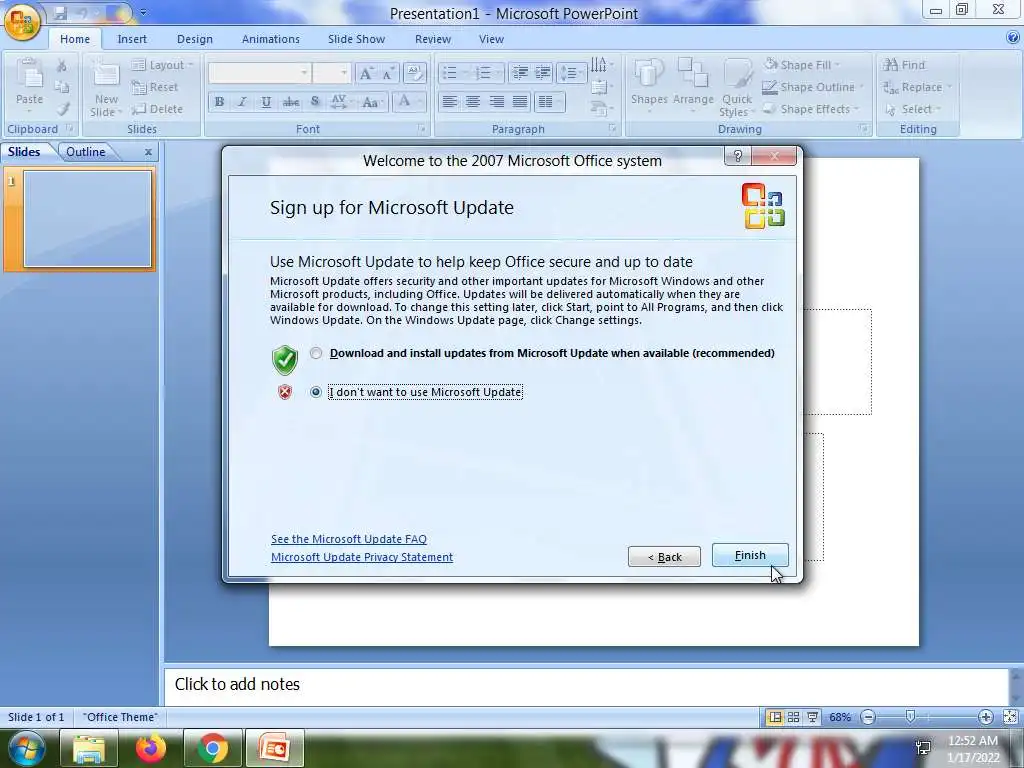Switch to the Outline pane tab
Screen dimensions: 1024x768
(x=86, y=152)
